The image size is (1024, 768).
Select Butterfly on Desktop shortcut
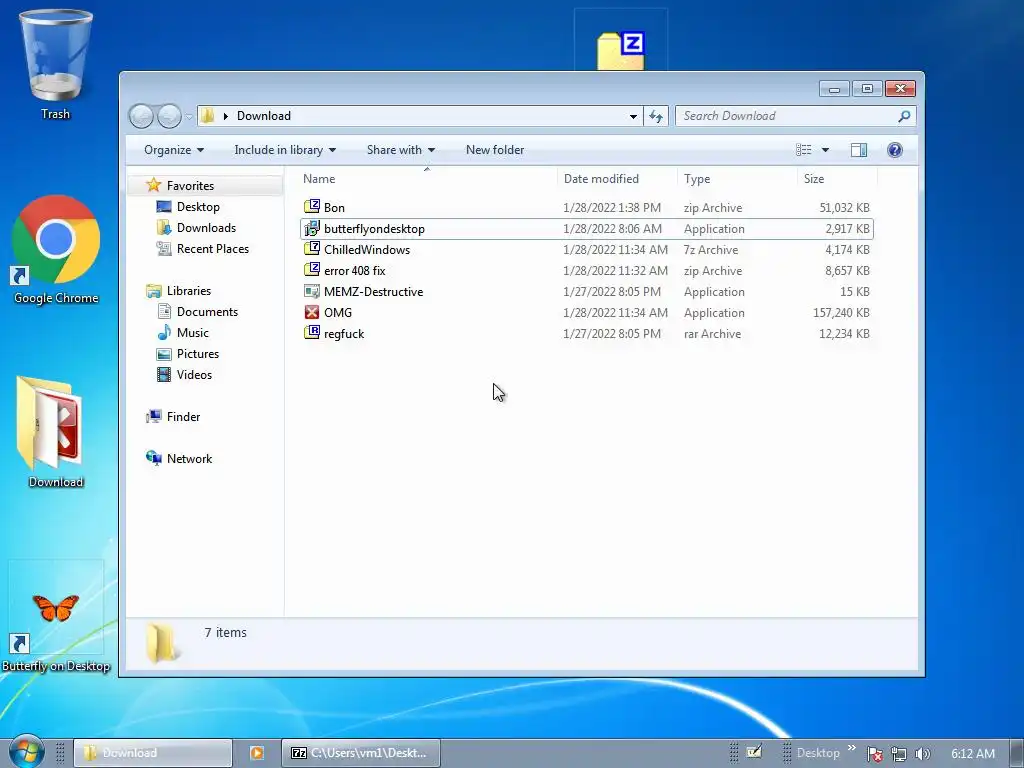56,617
